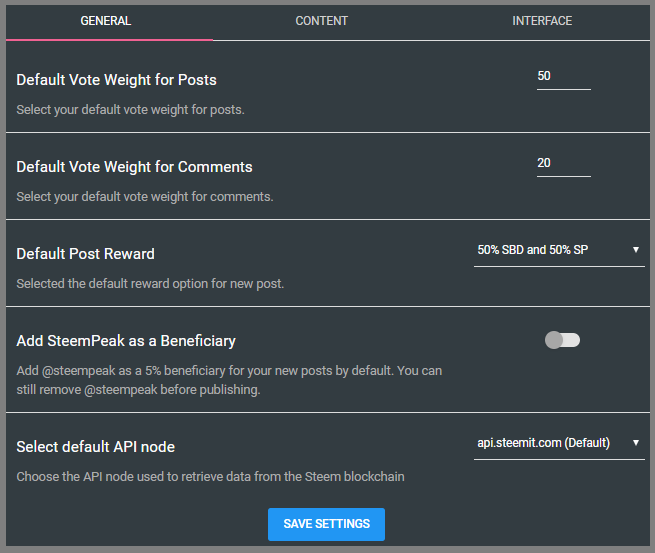Click the 5% beneficiary description text
This screenshot has height=553, width=655.
coord(229,379)
